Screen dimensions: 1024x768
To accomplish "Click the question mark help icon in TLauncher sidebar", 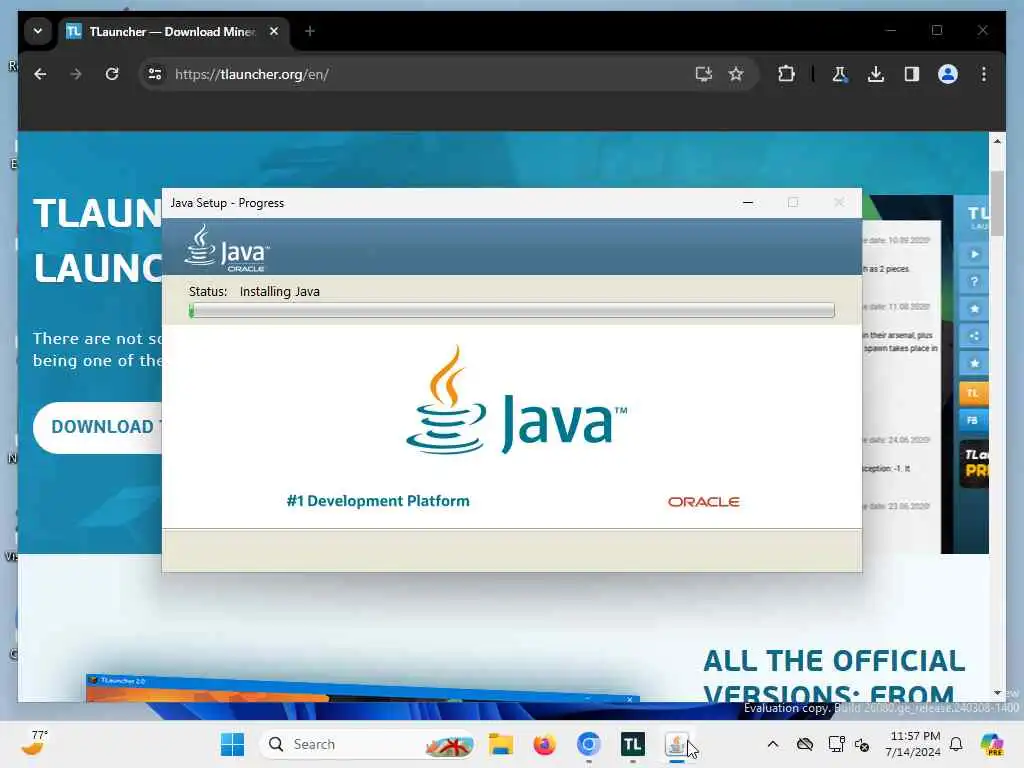I will pos(974,281).
